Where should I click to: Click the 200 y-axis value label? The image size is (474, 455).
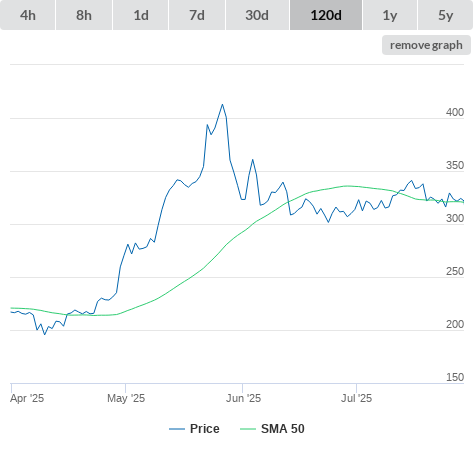[x=455, y=324]
